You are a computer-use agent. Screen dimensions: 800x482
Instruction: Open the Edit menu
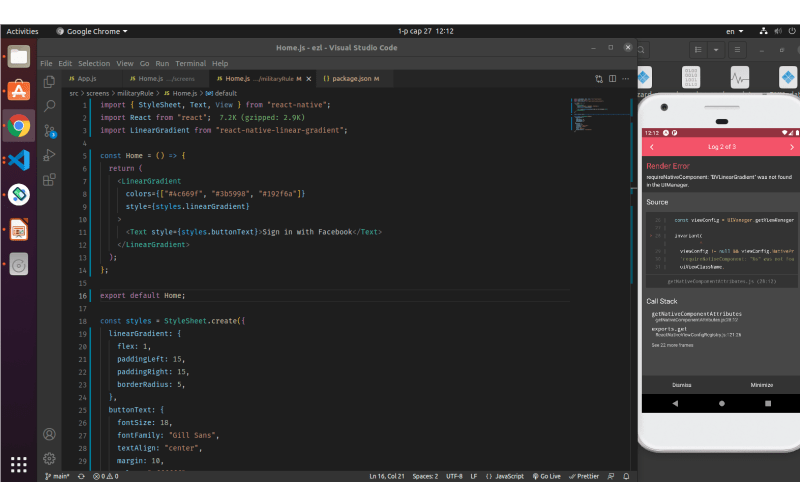[65, 63]
